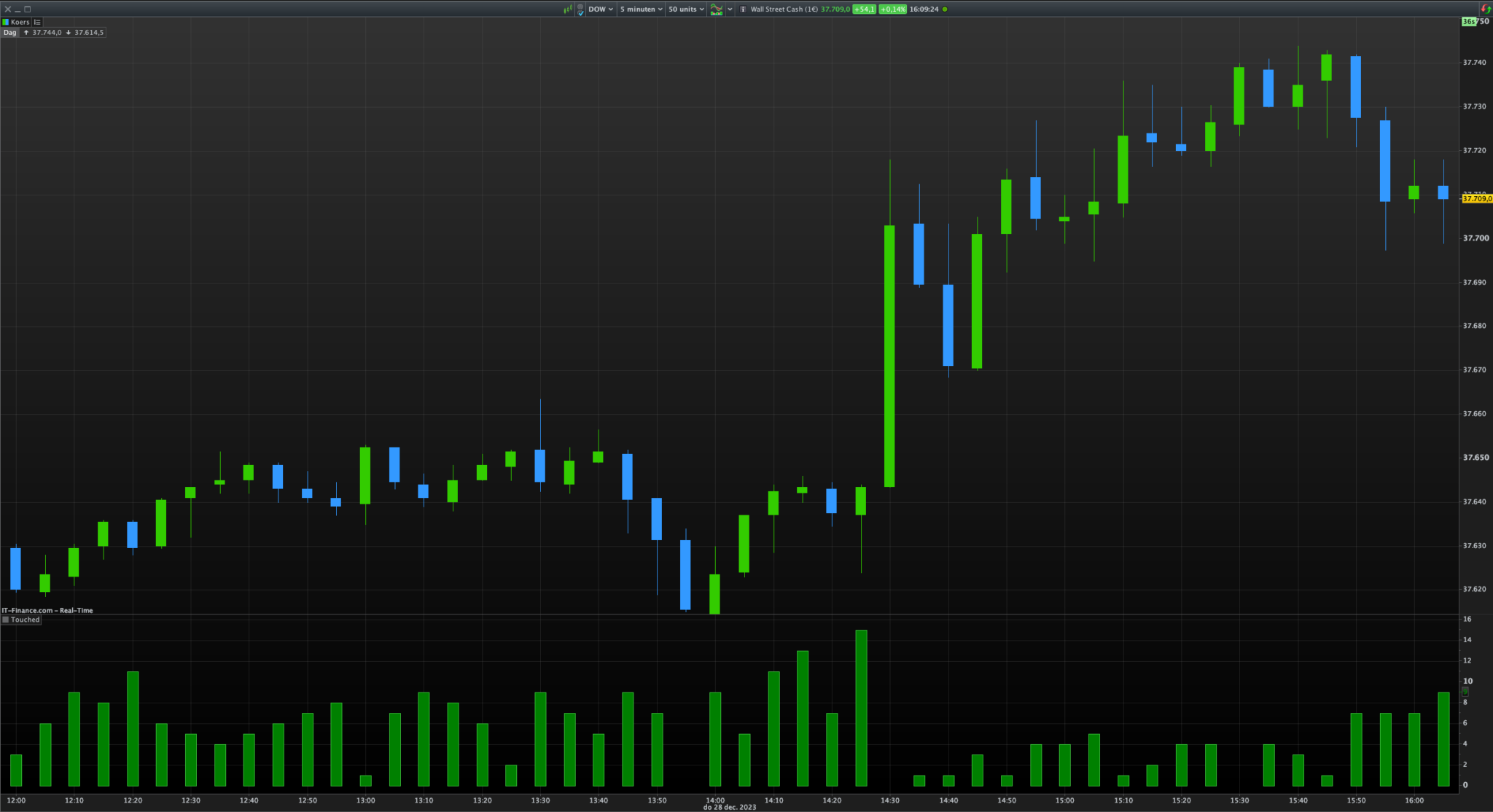The height and width of the screenshot is (812, 1493).
Task: Toggle the Touched indicator checkbox square
Action: [6, 620]
